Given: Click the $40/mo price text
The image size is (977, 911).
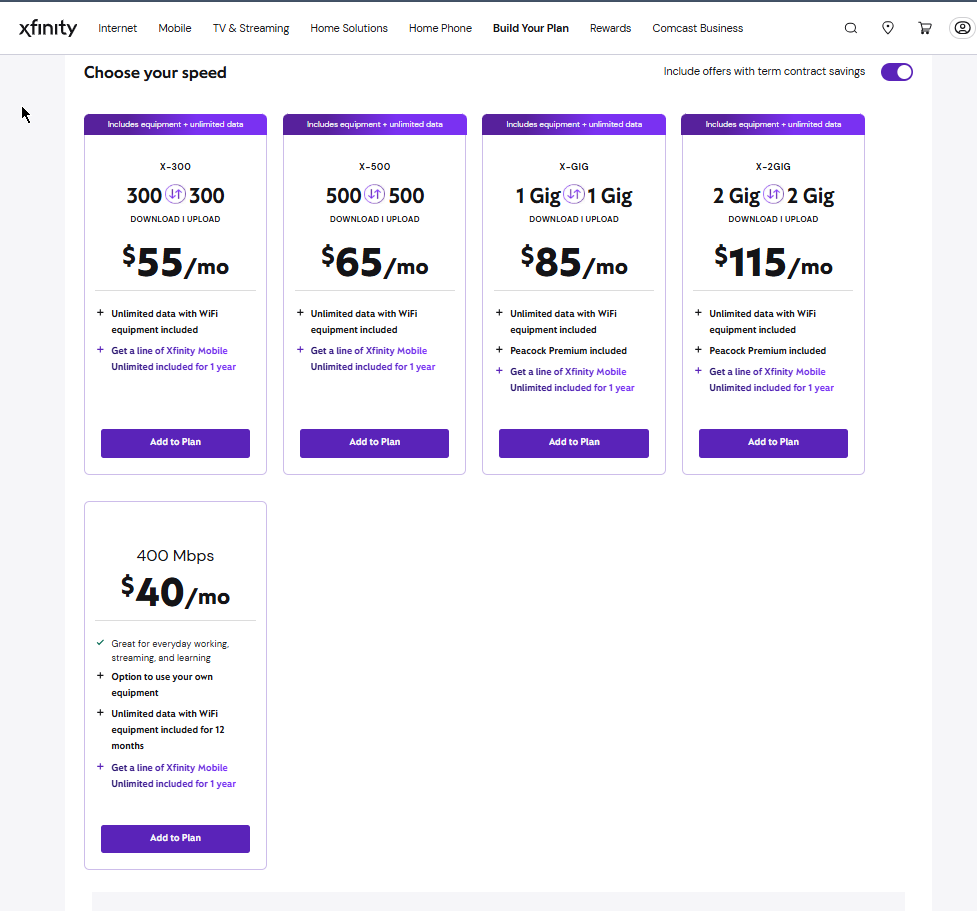Looking at the screenshot, I should (176, 592).
